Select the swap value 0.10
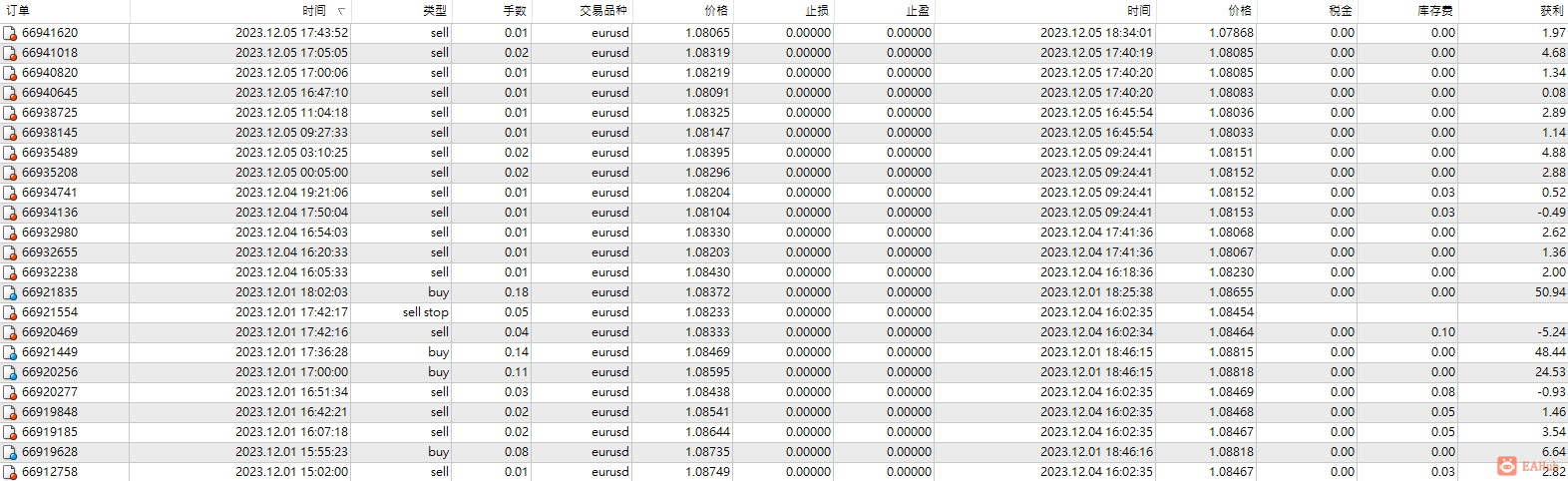 click(x=1442, y=332)
